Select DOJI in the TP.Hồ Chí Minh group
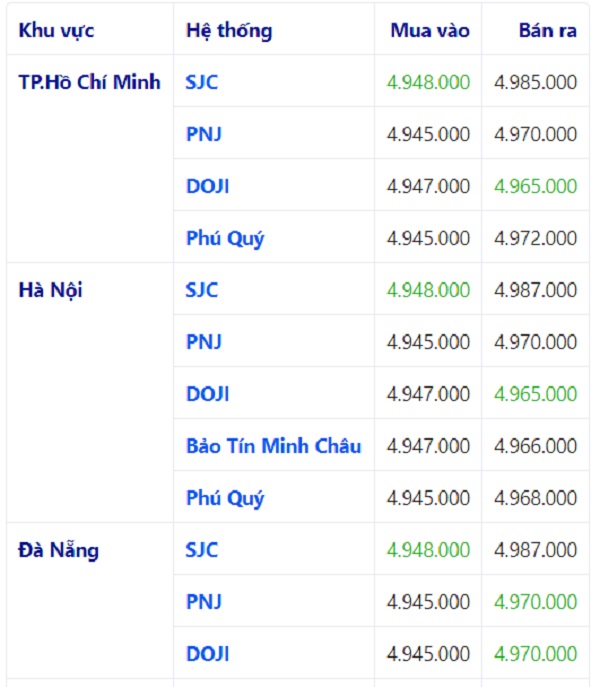Viewport: 600px width, 687px height. (x=207, y=186)
